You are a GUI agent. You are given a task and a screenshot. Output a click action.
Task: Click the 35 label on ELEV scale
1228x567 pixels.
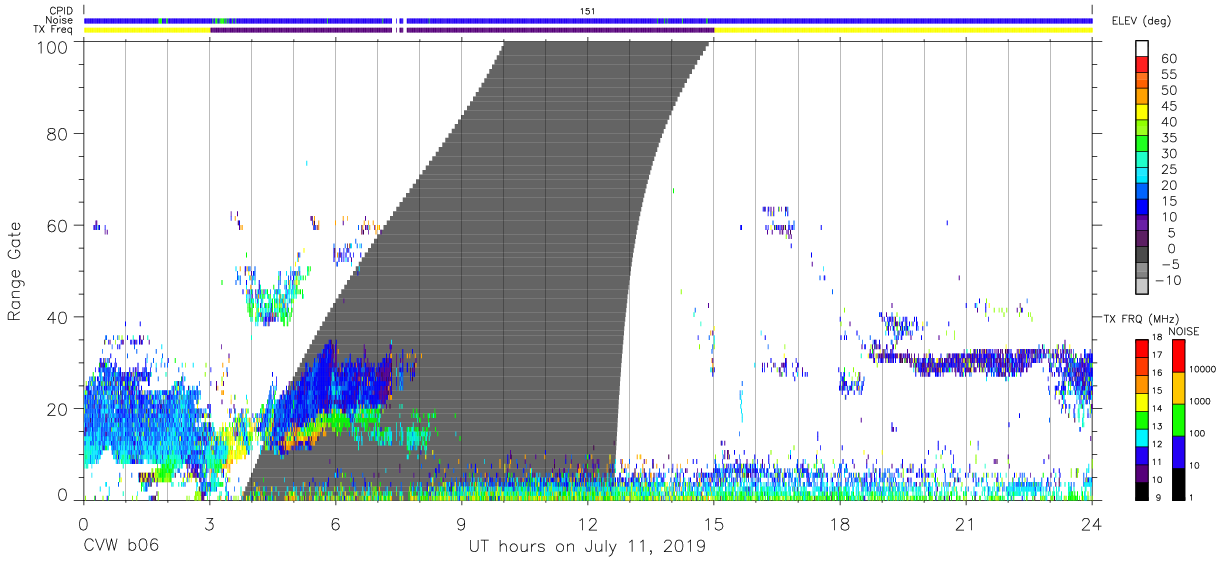1169,138
